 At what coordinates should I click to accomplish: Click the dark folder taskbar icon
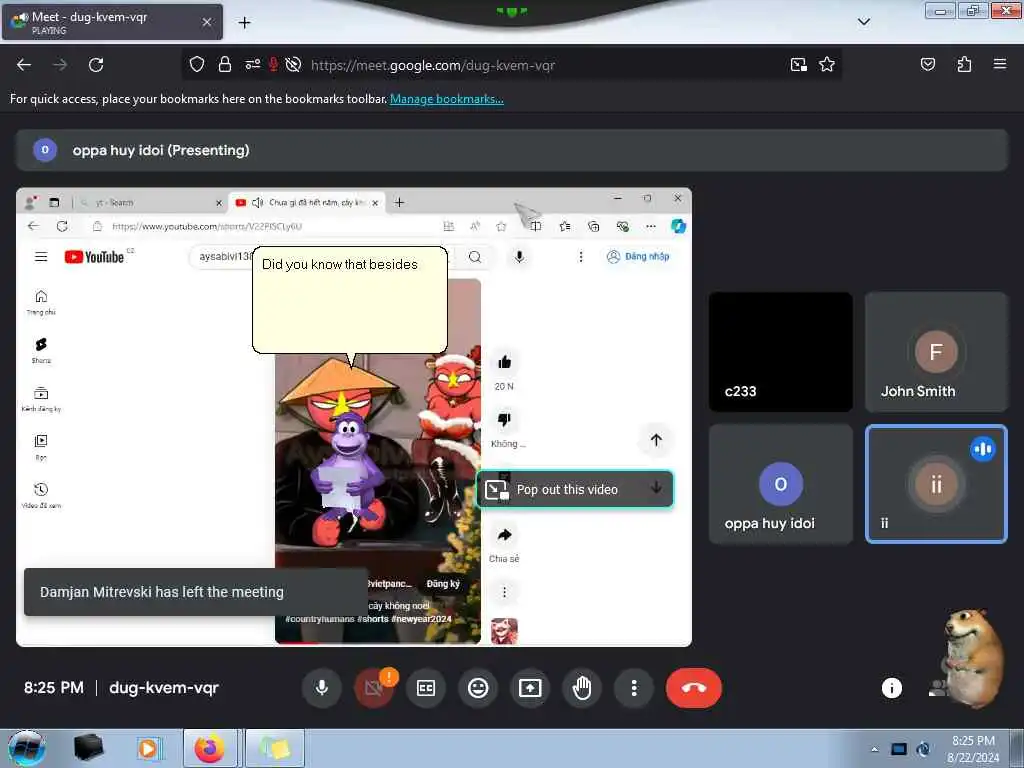click(88, 748)
